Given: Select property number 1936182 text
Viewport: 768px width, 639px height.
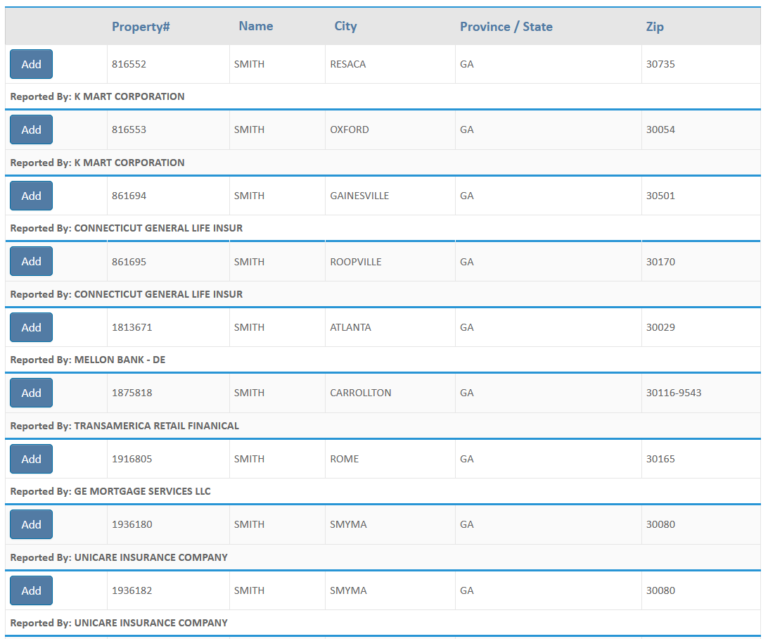Looking at the screenshot, I should 132,591.
